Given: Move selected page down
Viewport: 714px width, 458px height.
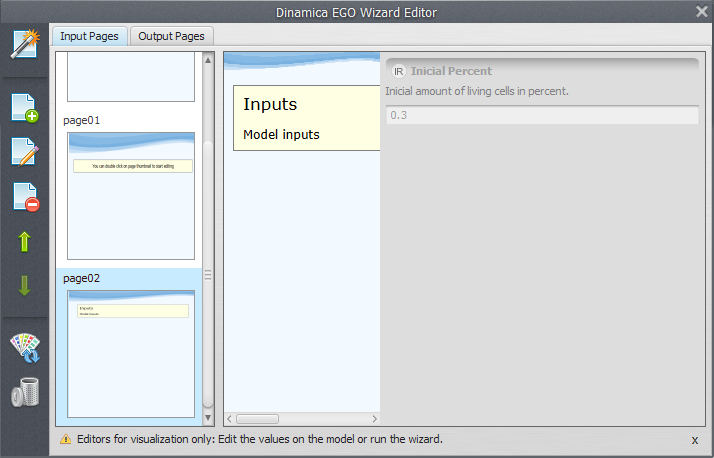Looking at the screenshot, I should pos(24,286).
